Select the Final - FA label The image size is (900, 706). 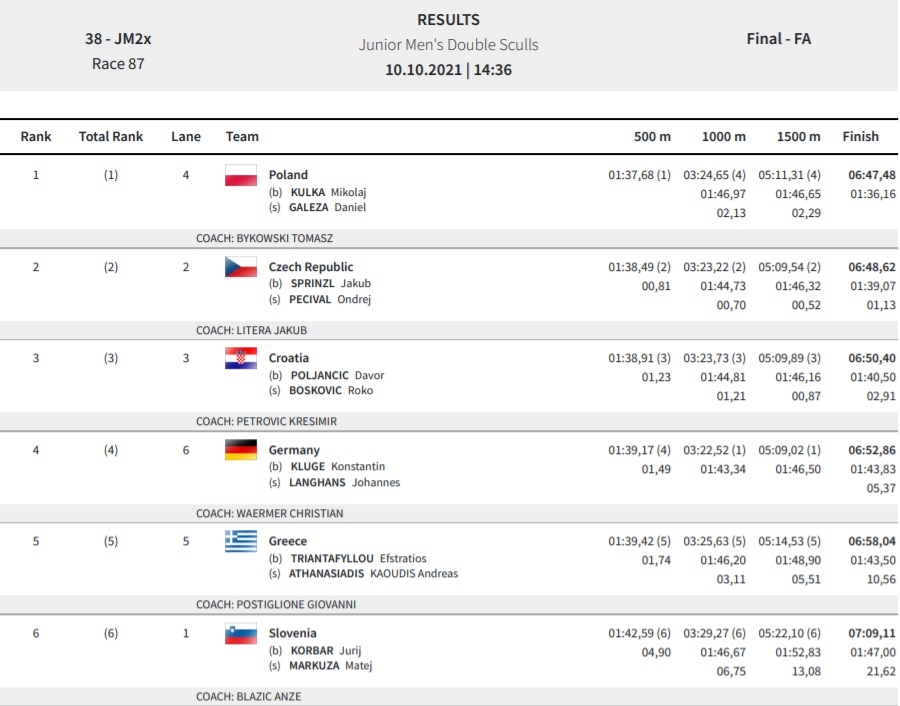pyautogui.click(x=779, y=39)
